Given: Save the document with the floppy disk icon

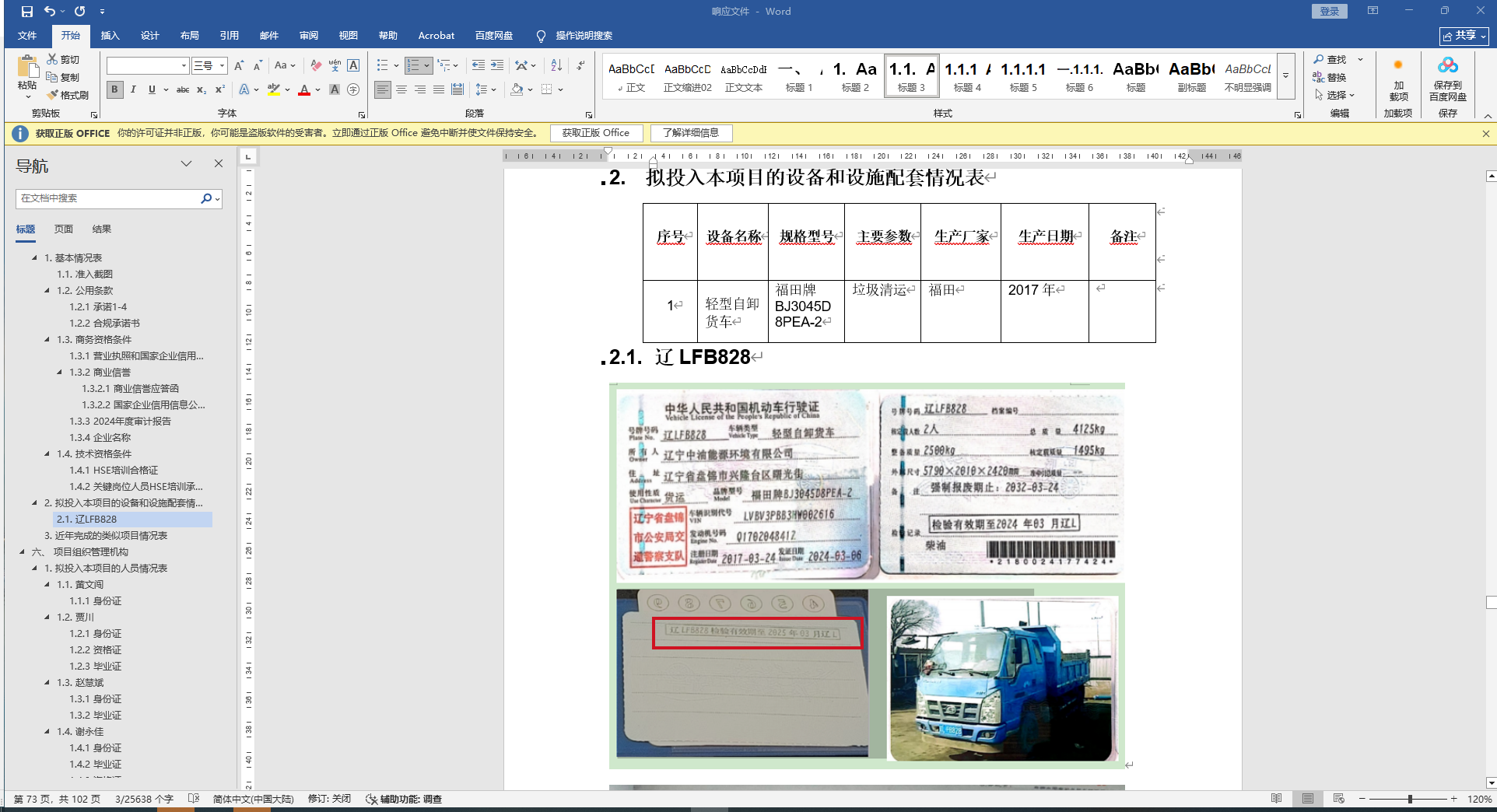Looking at the screenshot, I should (x=27, y=12).
